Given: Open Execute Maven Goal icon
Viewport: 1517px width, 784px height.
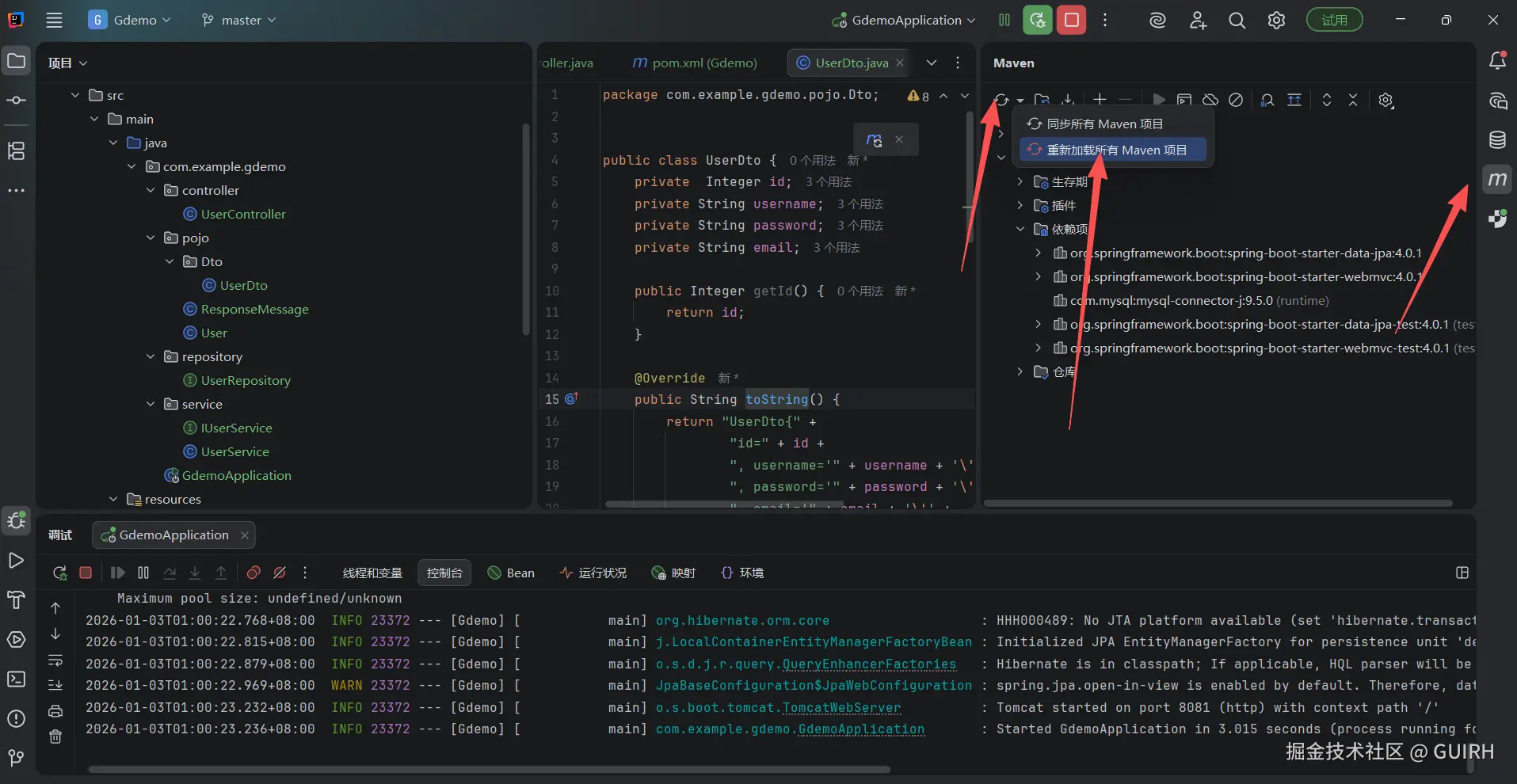Looking at the screenshot, I should pyautogui.click(x=1184, y=100).
